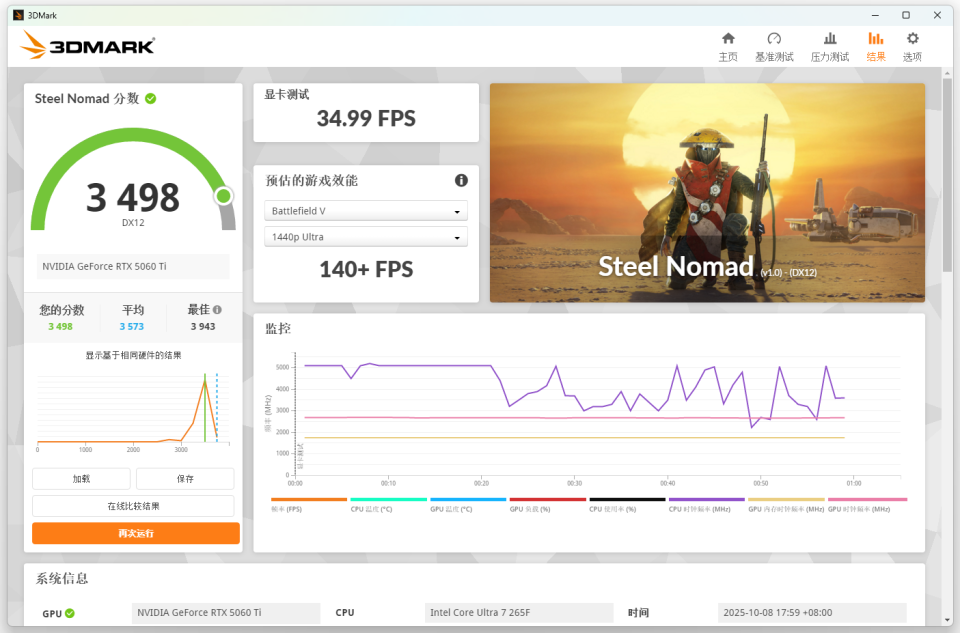This screenshot has height=633, width=960.
Task: Click the 监控 section heading
Action: point(278,329)
